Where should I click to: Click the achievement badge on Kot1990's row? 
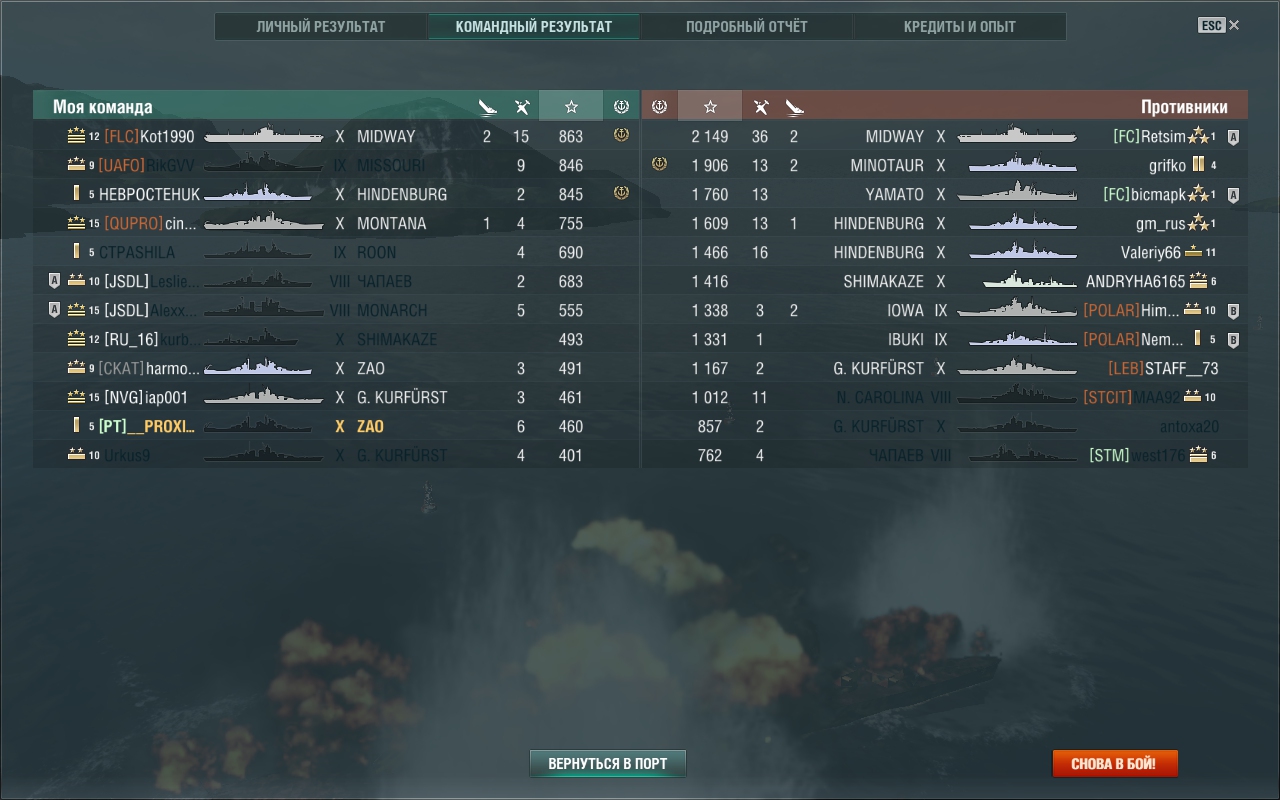tap(621, 135)
